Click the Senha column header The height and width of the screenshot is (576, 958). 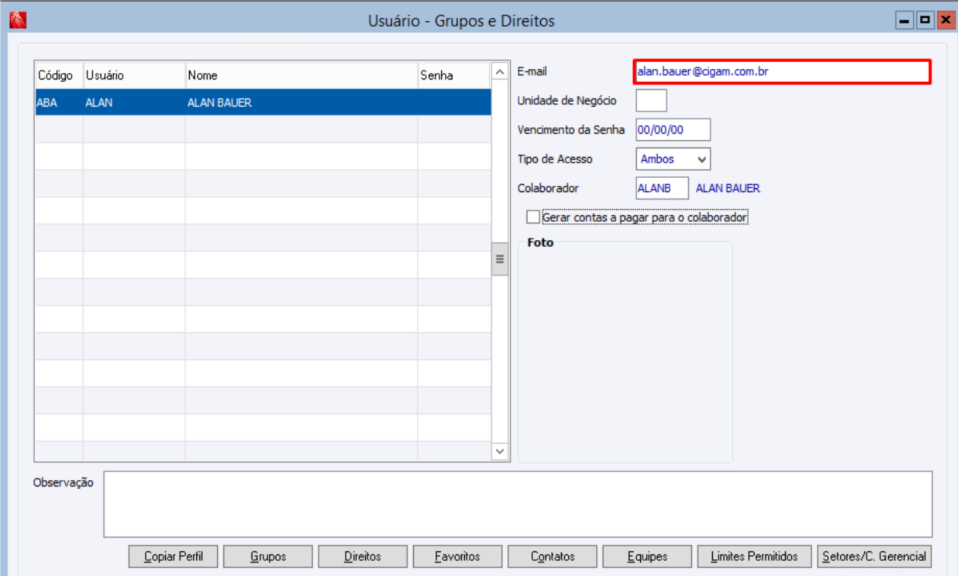455,75
